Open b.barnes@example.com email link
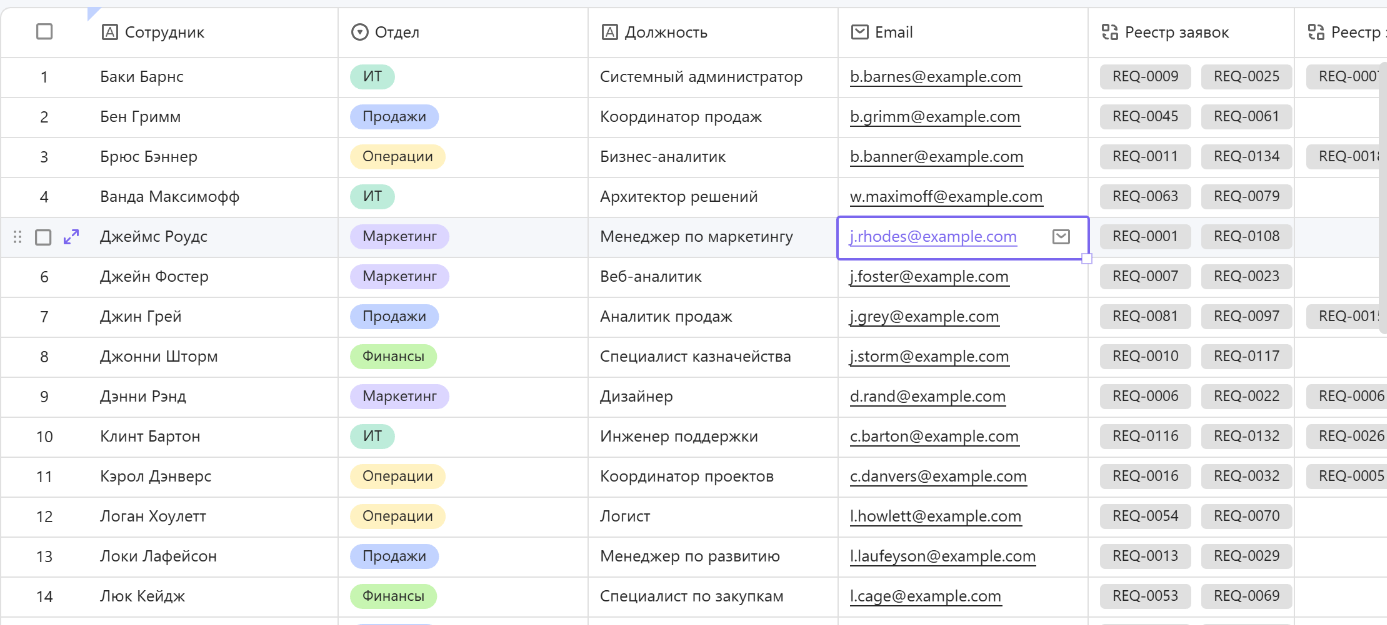The width and height of the screenshot is (1387, 625). [x=936, y=77]
